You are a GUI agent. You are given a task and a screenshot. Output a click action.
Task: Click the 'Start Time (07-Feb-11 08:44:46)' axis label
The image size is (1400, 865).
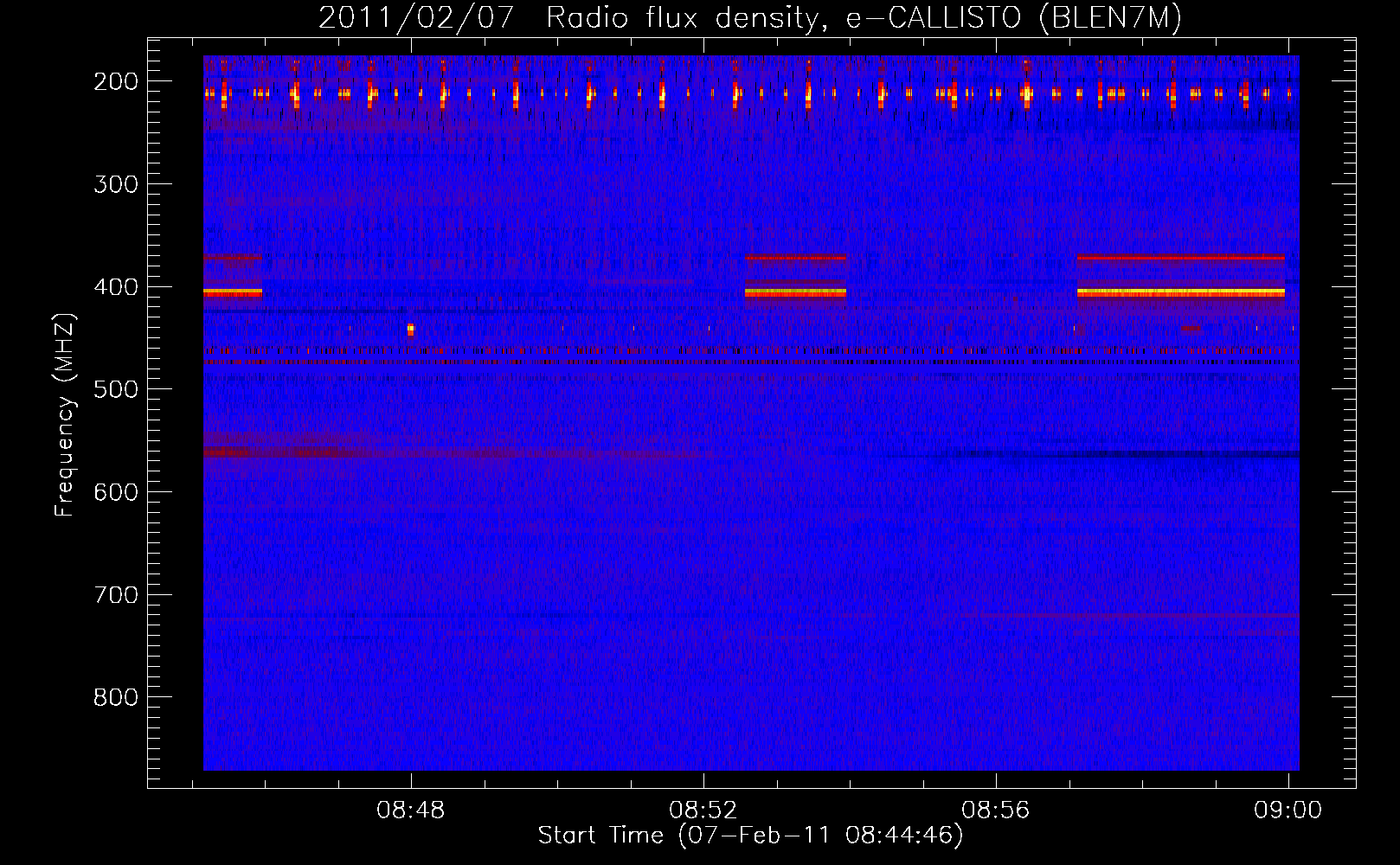[750, 836]
